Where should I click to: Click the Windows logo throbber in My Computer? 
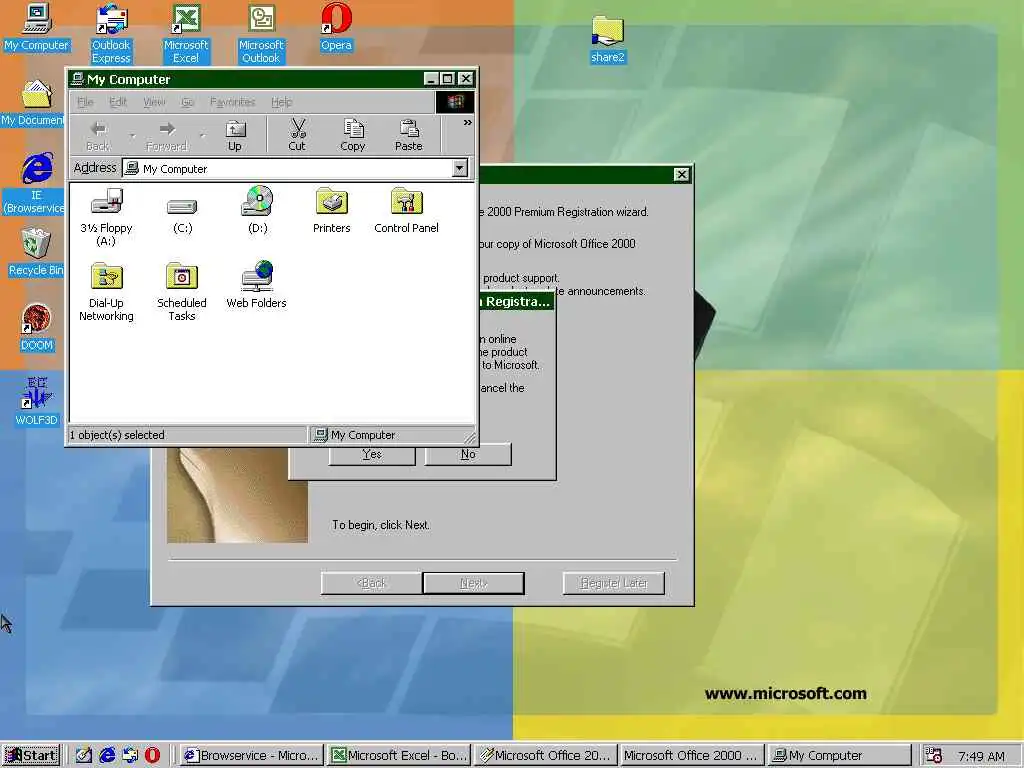coord(455,101)
